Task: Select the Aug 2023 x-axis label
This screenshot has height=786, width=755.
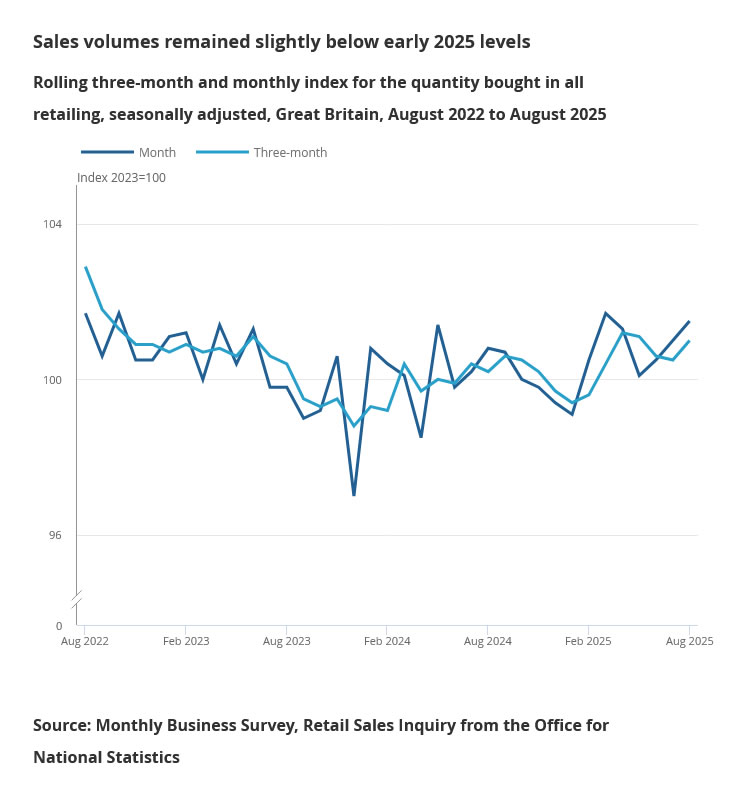Action: click(286, 641)
